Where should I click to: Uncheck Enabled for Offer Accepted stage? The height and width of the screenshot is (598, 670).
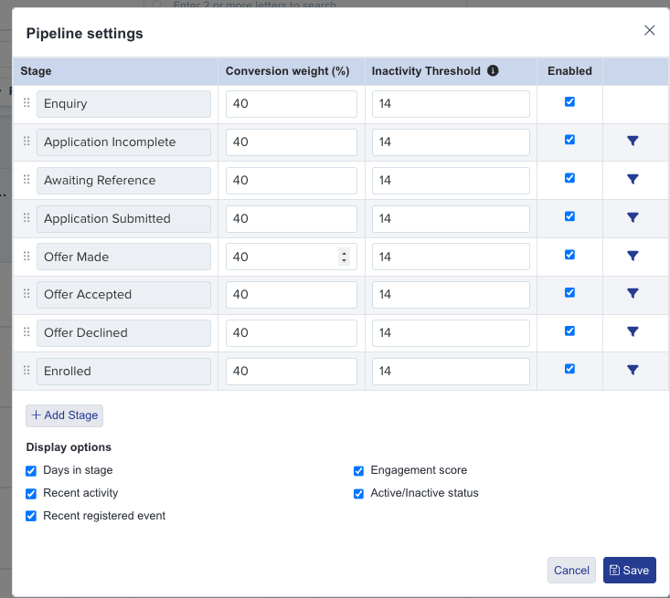click(x=570, y=293)
